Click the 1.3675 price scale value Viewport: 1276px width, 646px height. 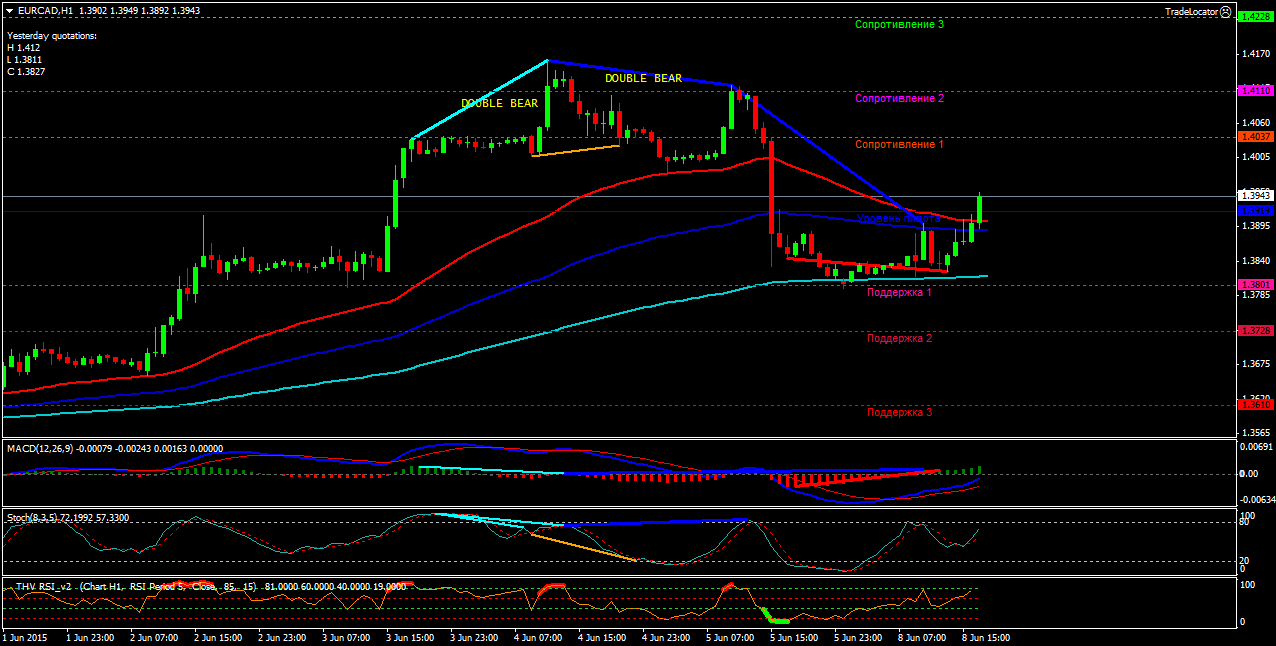click(1255, 364)
